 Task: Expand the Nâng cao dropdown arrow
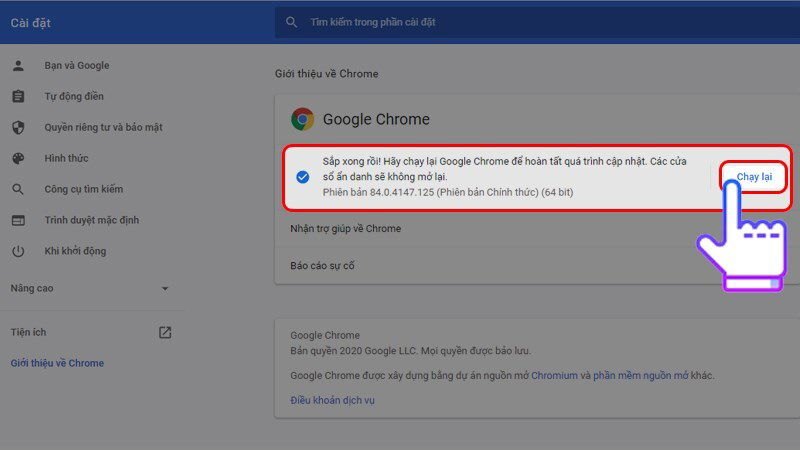pos(165,289)
